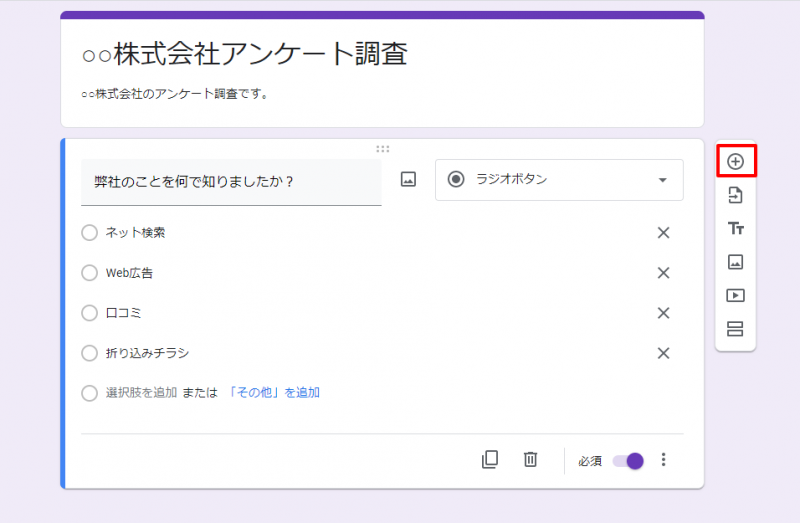Add an image from the sidebar
The height and width of the screenshot is (523, 800).
click(735, 262)
